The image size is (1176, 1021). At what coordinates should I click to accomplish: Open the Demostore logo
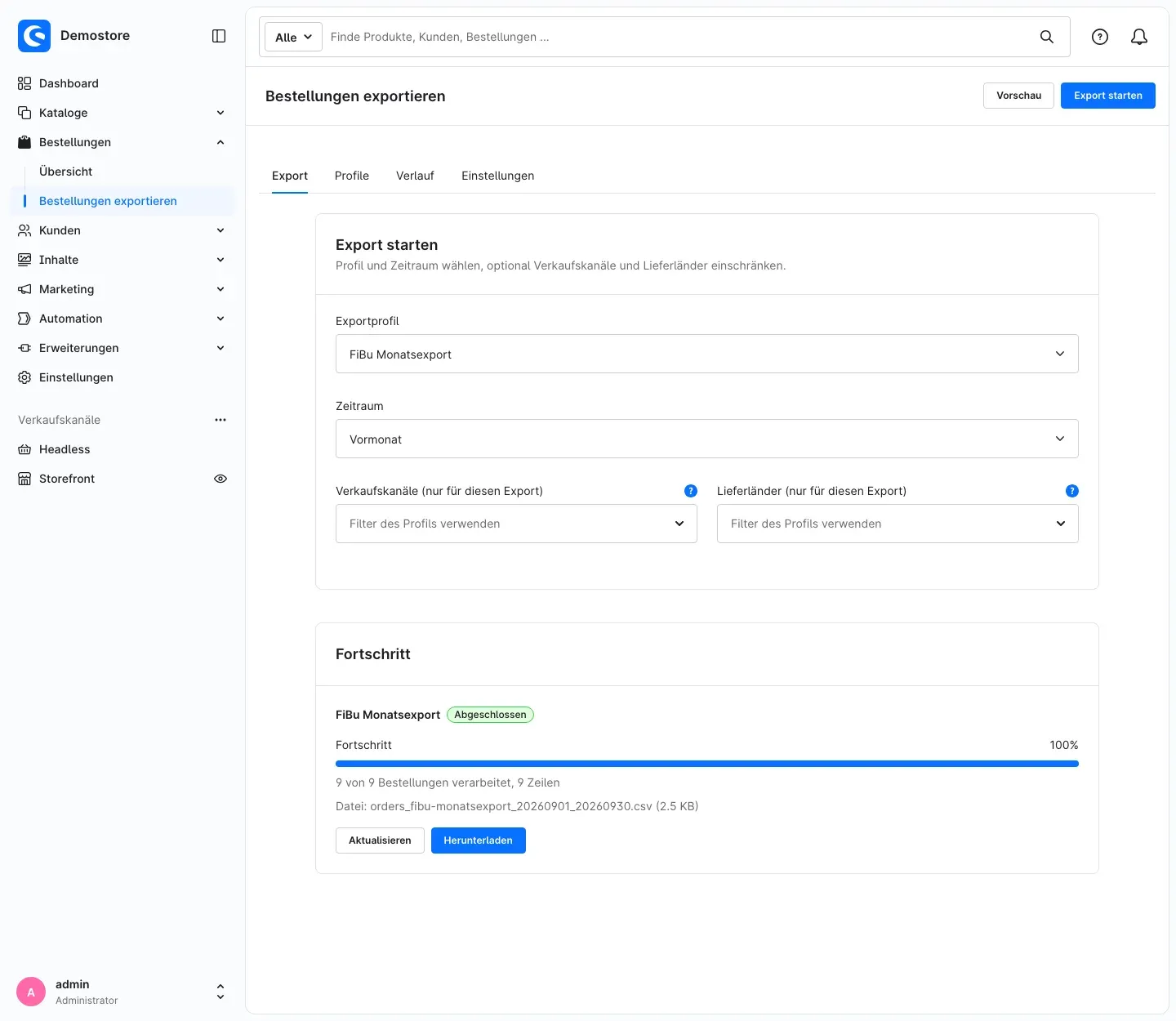pos(34,36)
